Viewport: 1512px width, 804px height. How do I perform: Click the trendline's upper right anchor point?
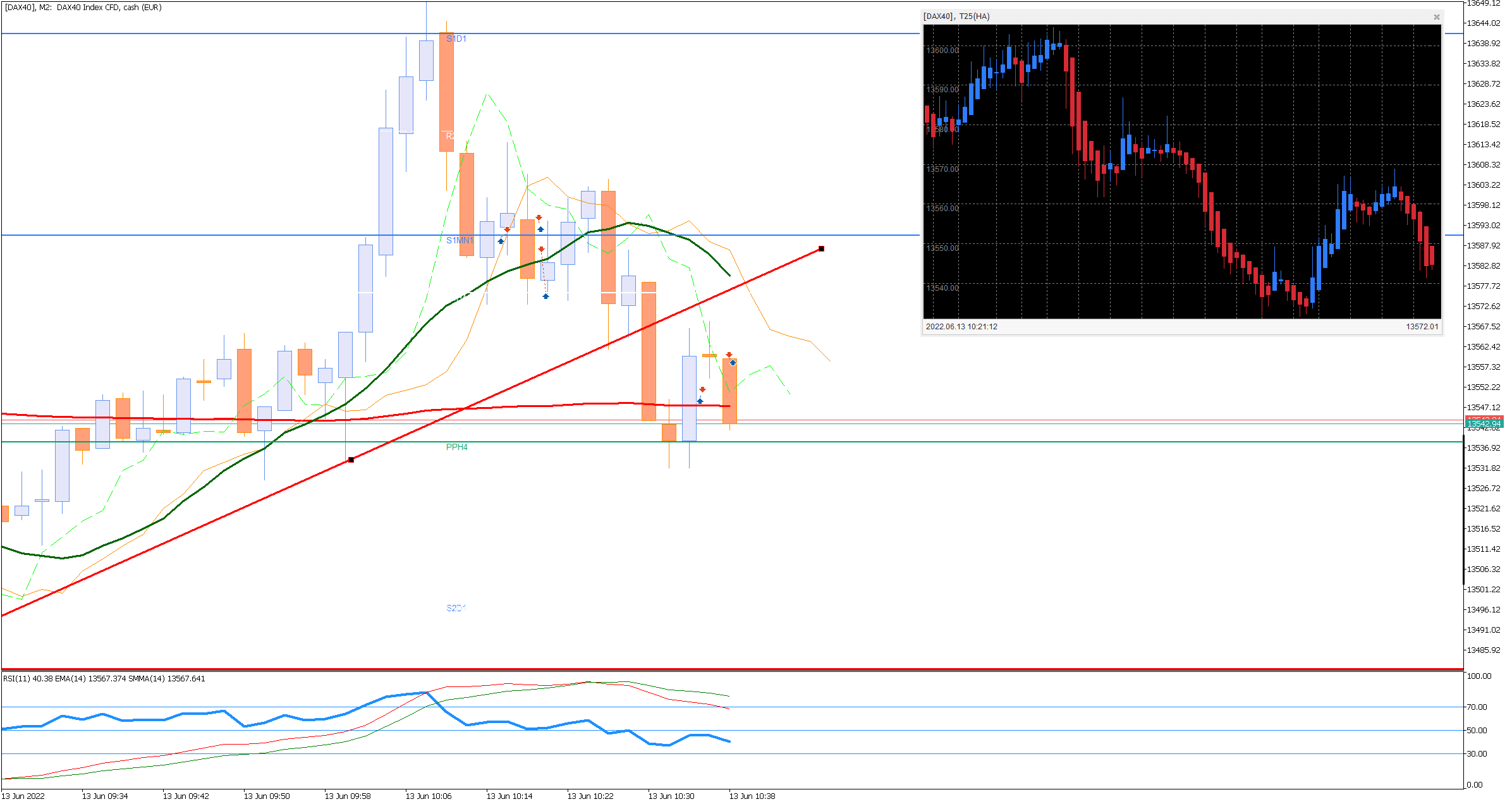(821, 249)
